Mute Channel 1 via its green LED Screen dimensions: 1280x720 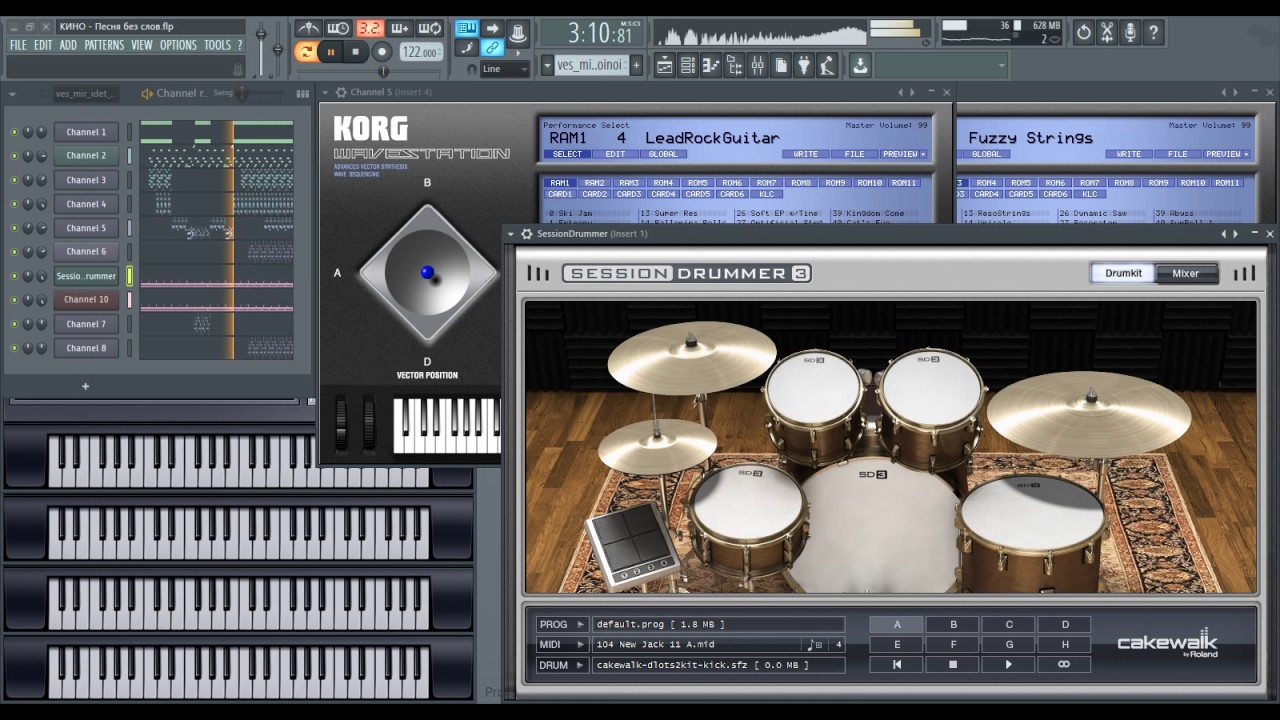click(x=14, y=132)
